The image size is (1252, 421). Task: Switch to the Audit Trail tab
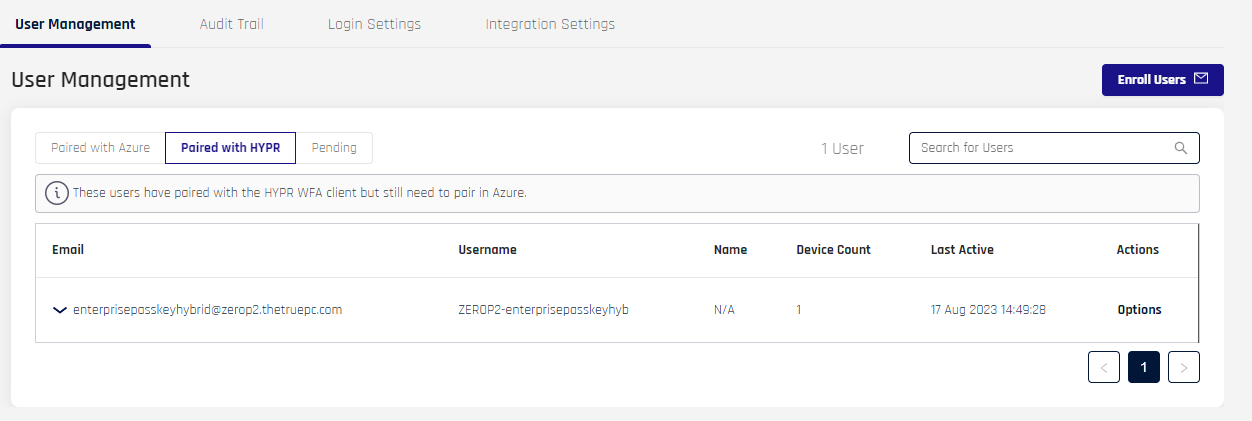click(x=231, y=24)
